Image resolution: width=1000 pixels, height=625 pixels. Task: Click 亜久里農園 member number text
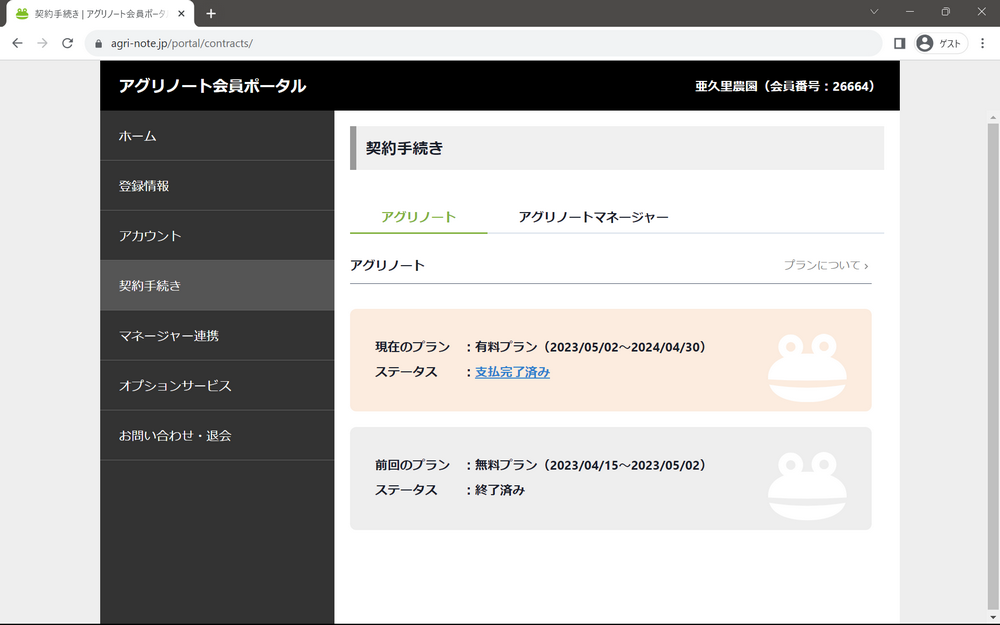pyautogui.click(x=784, y=86)
